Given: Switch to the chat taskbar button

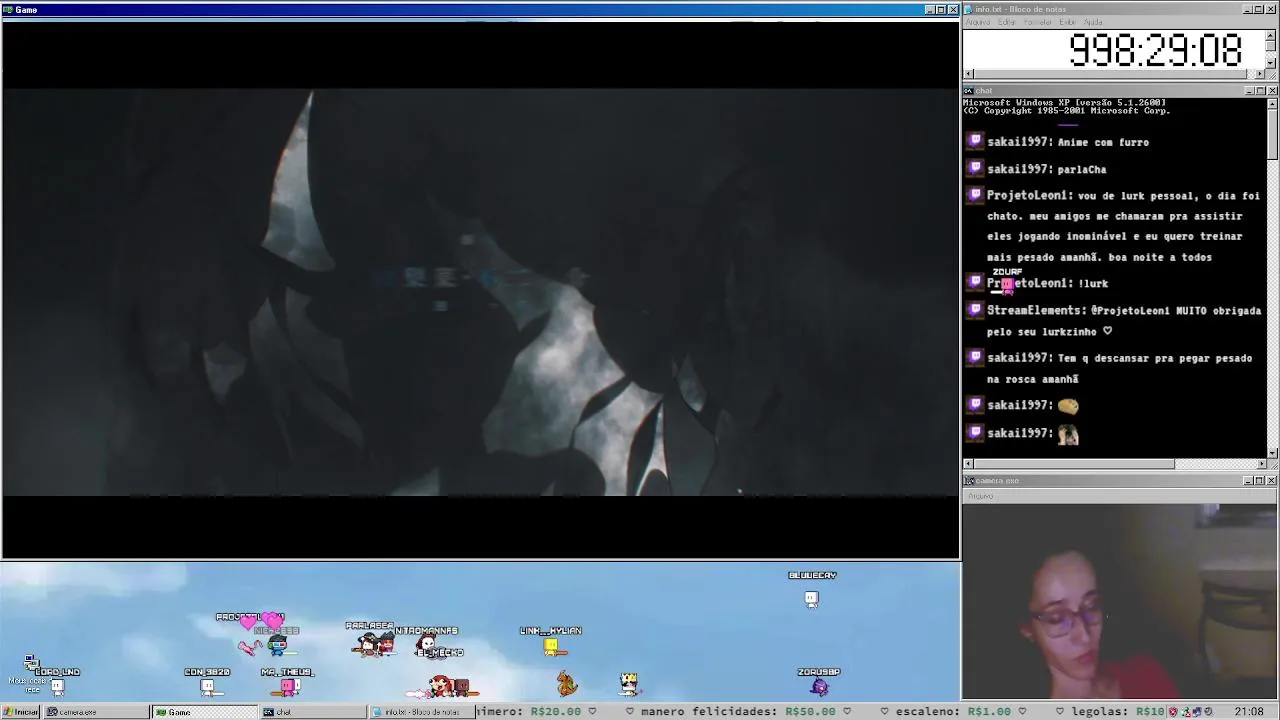Looking at the screenshot, I should point(313,712).
